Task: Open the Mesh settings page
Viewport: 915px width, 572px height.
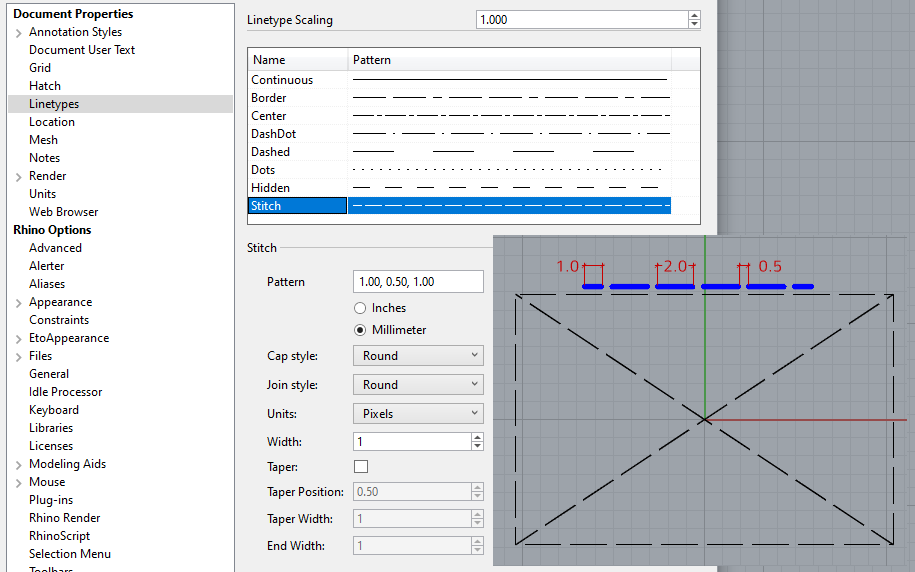Action: tap(43, 140)
